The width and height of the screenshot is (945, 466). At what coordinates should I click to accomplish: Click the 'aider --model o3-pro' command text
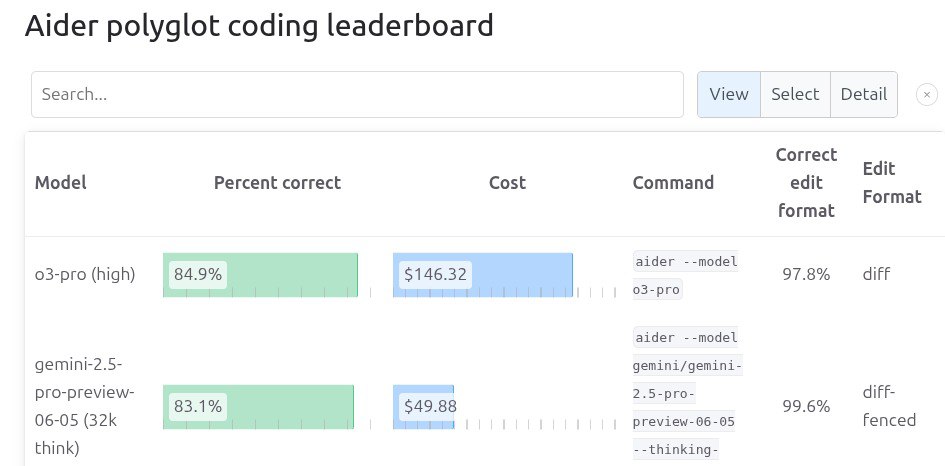click(x=686, y=276)
